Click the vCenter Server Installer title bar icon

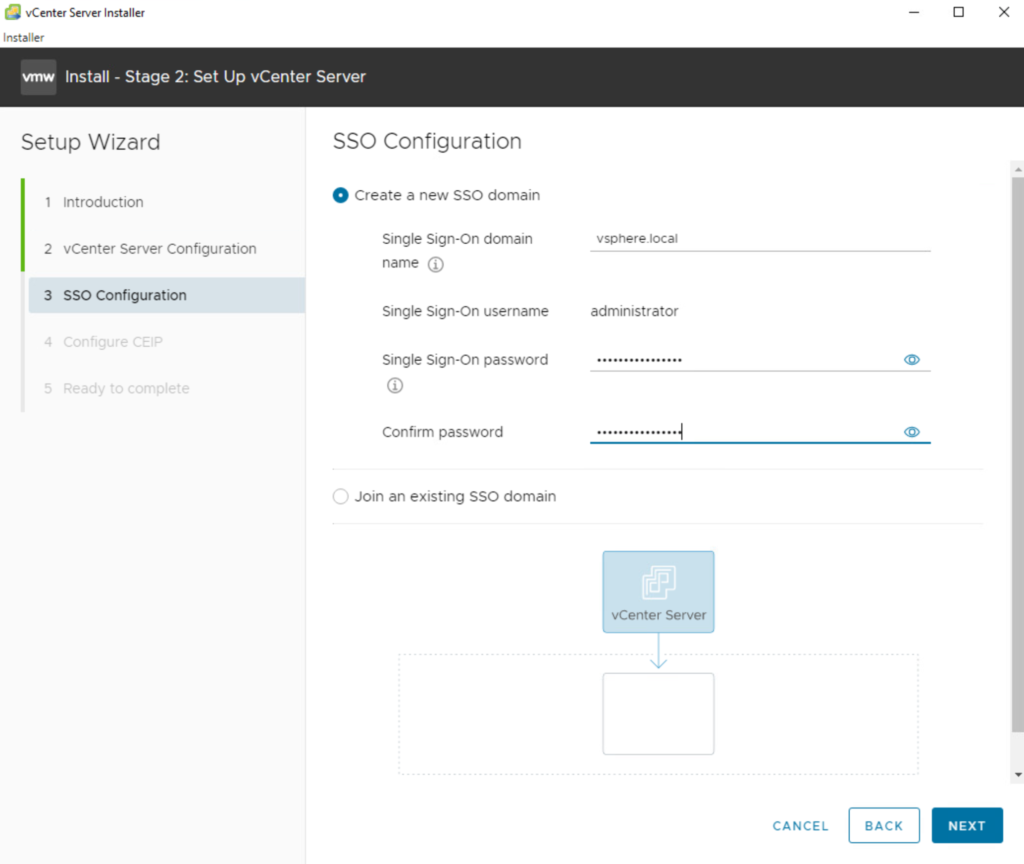click(x=12, y=12)
